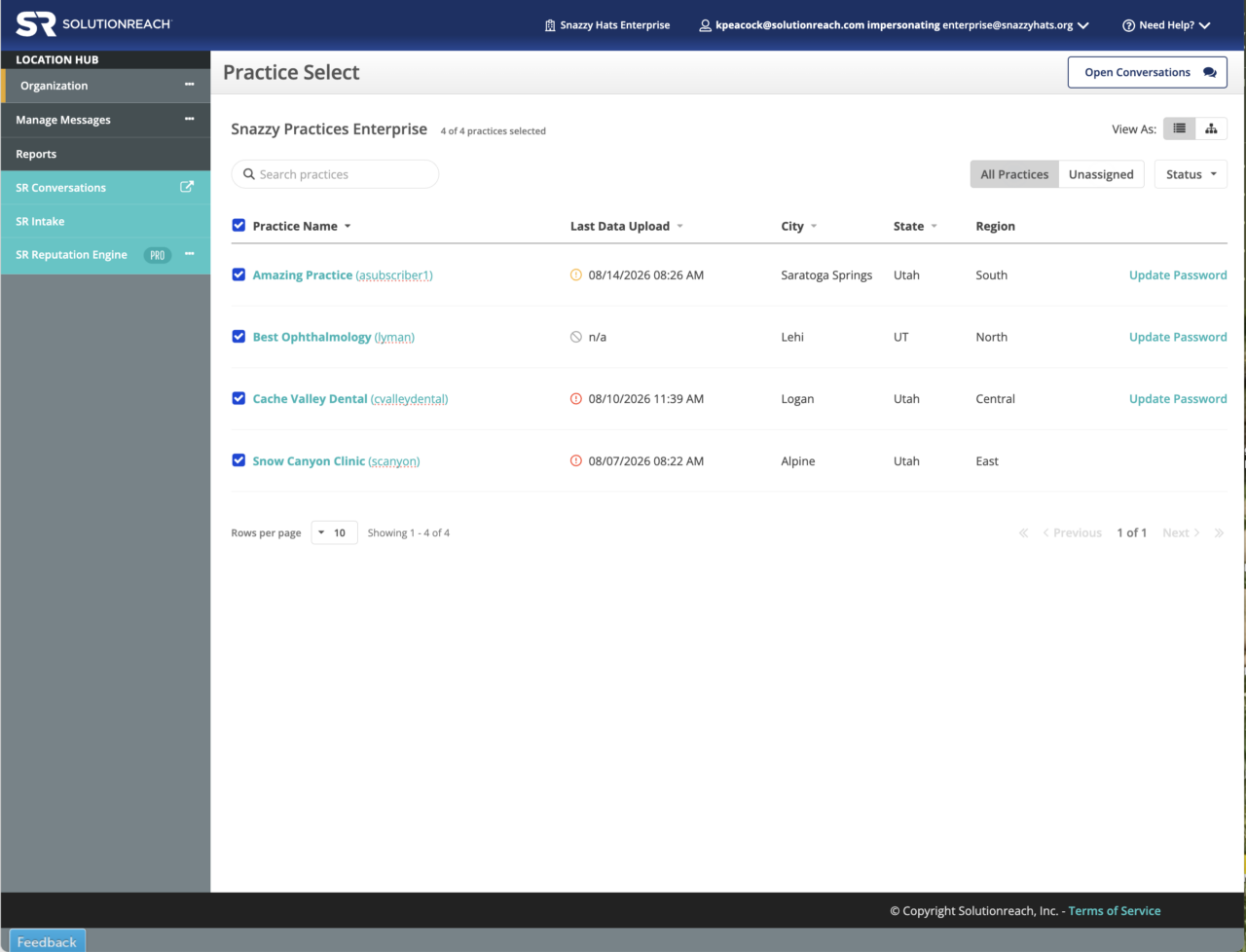
Task: Uncheck the Best Ophthalmology checkbox
Action: (238, 336)
